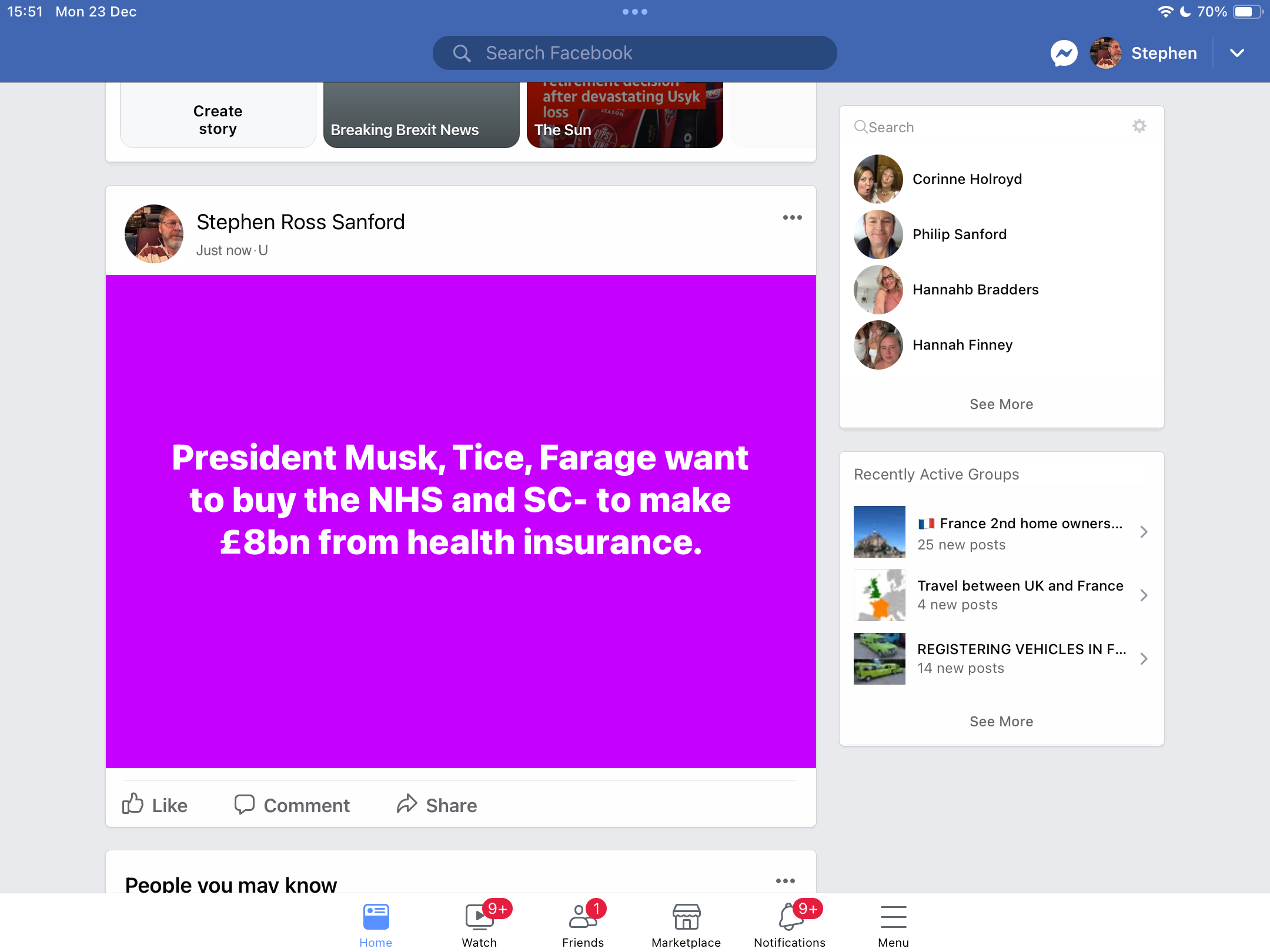Tap the three dots at top center
Image resolution: width=1270 pixels, height=952 pixels.
(635, 12)
